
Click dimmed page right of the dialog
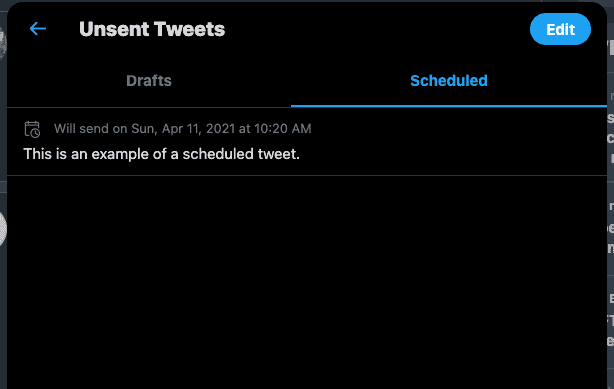(610, 196)
